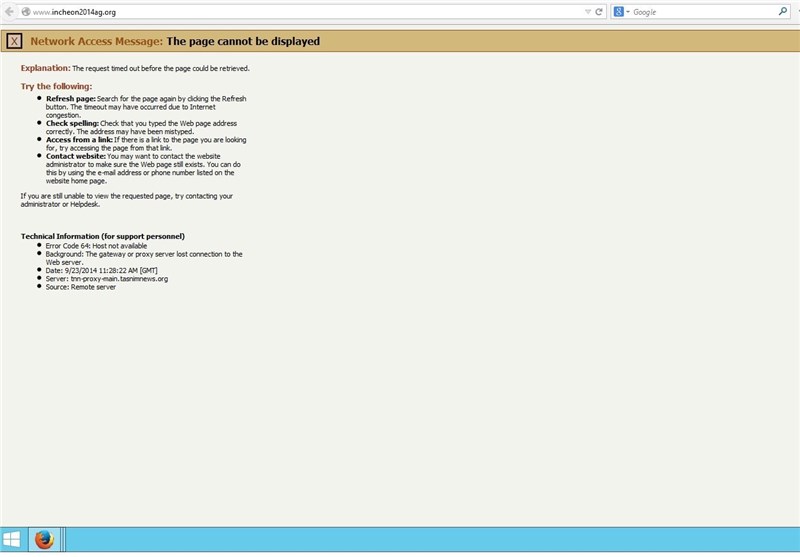Open the address bar history dropdown
Screen dimensions: 800x557
587,12
